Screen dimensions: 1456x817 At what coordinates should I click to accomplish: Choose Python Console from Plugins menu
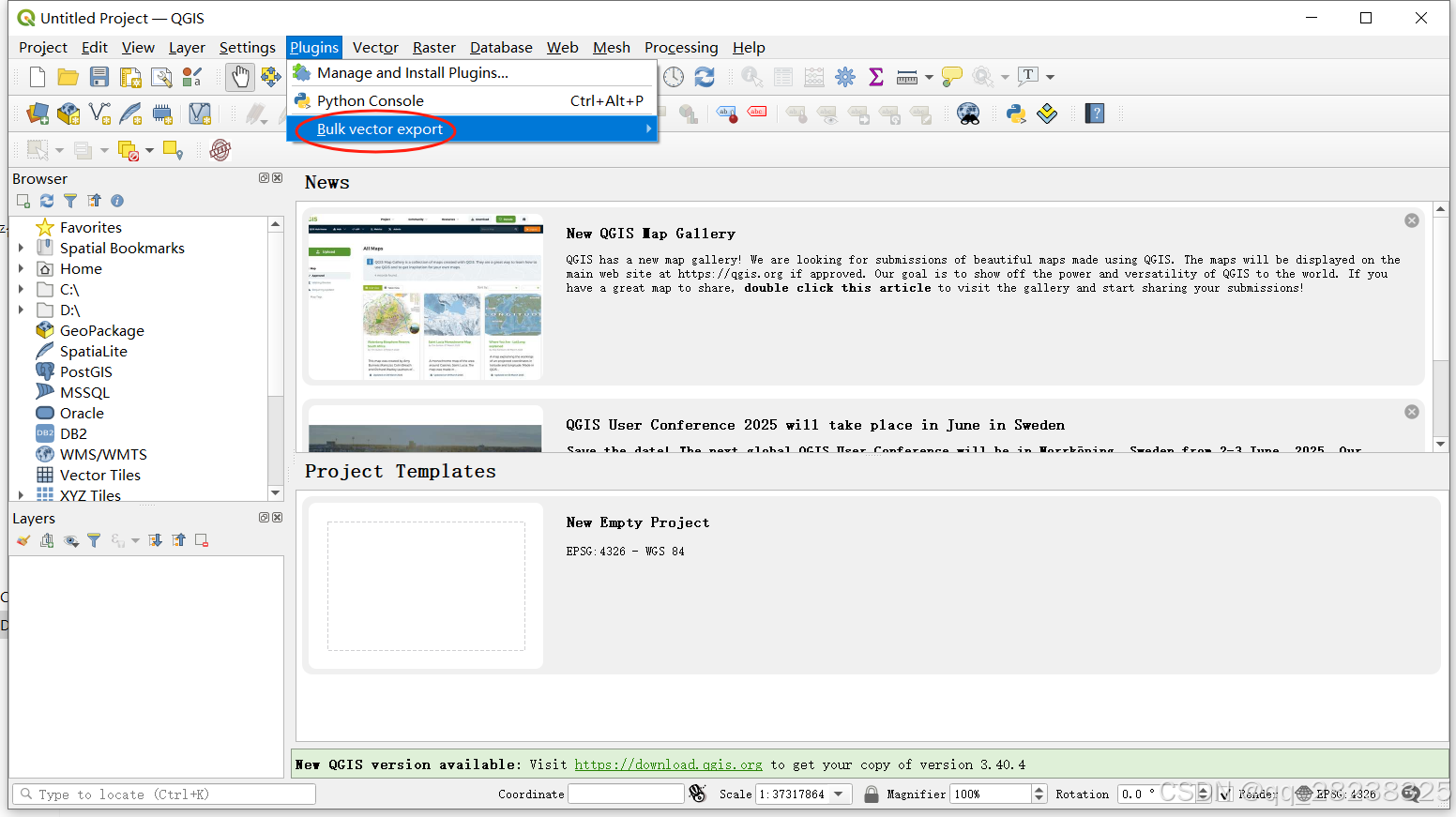point(472,101)
